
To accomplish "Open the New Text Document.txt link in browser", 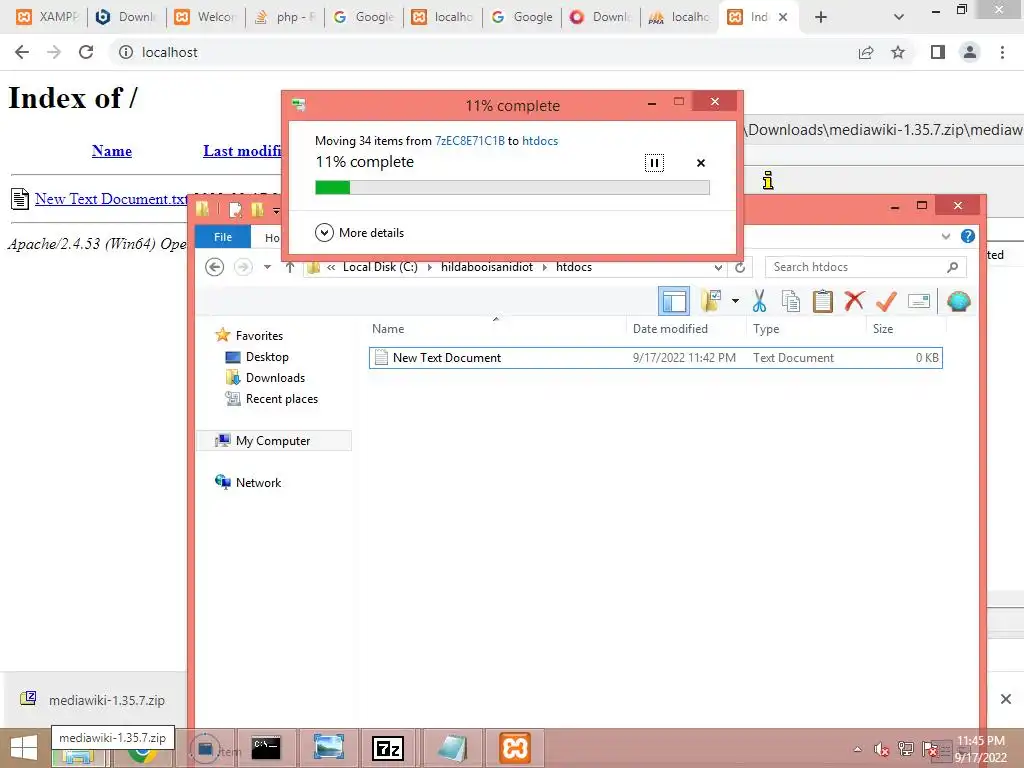I will click(111, 199).
